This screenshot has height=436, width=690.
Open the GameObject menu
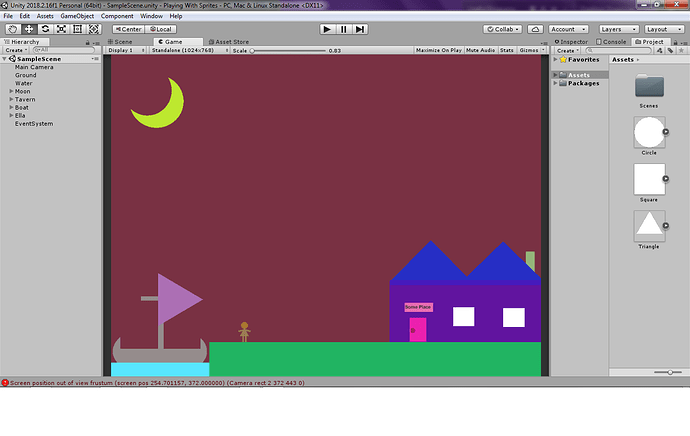click(77, 16)
